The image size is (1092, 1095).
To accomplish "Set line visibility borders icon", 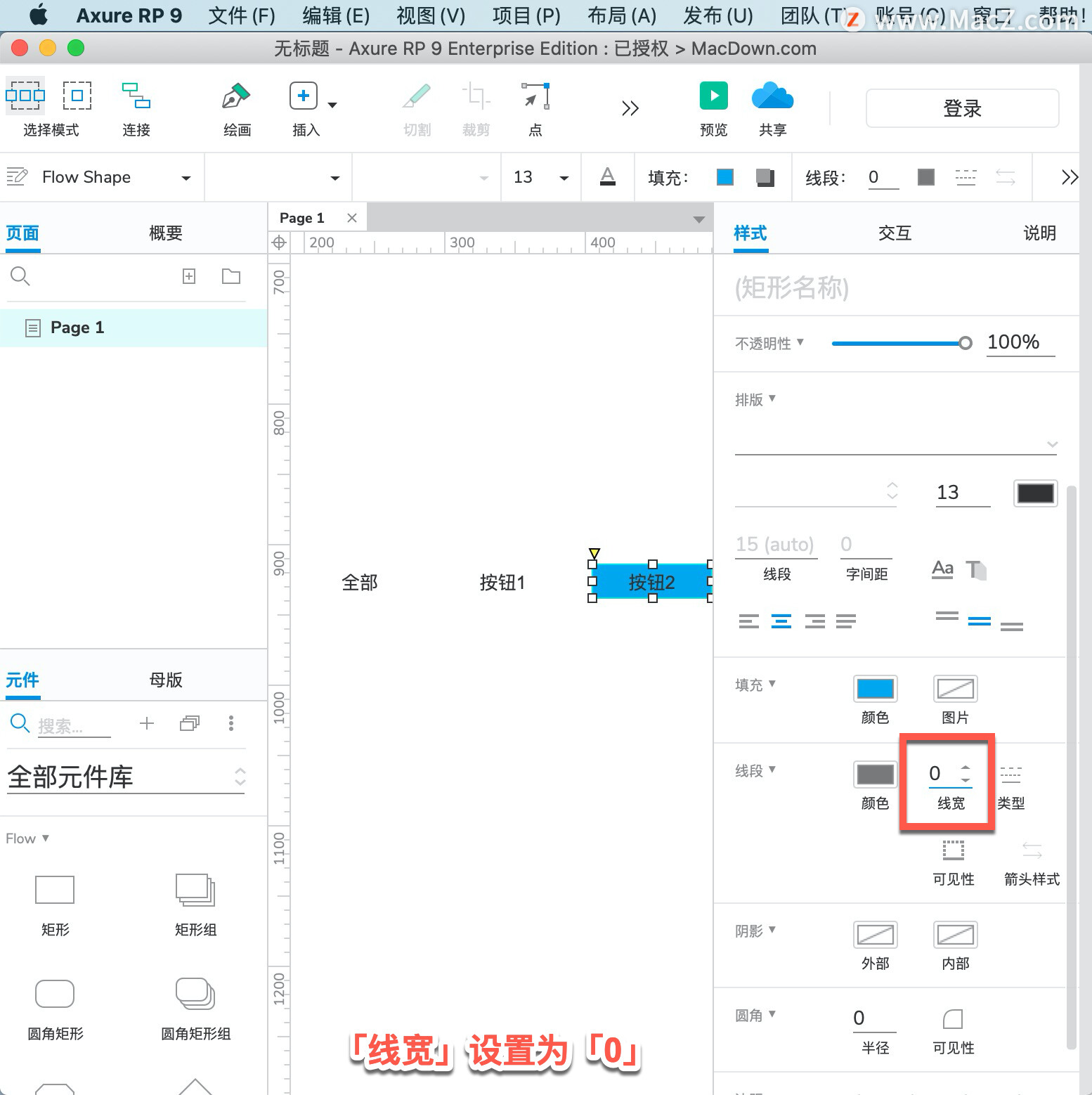I will 954,850.
